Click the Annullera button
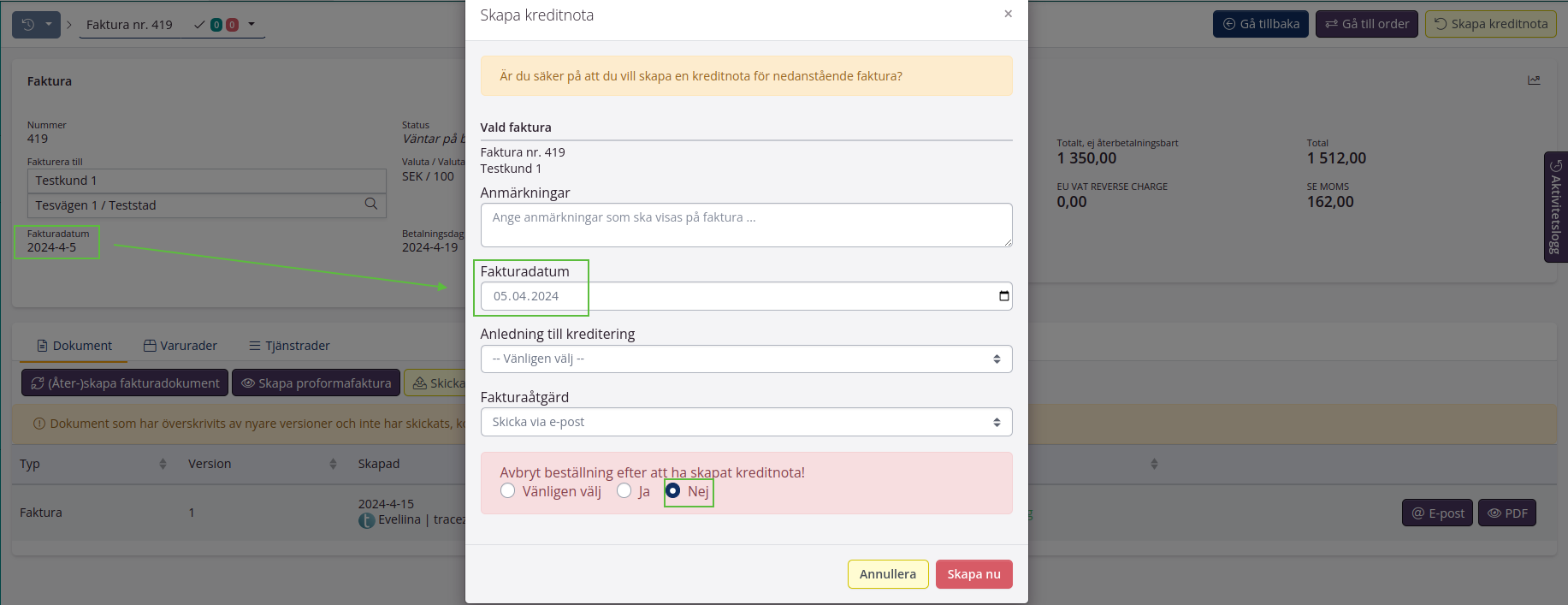This screenshot has width=1568, height=605. click(x=887, y=574)
